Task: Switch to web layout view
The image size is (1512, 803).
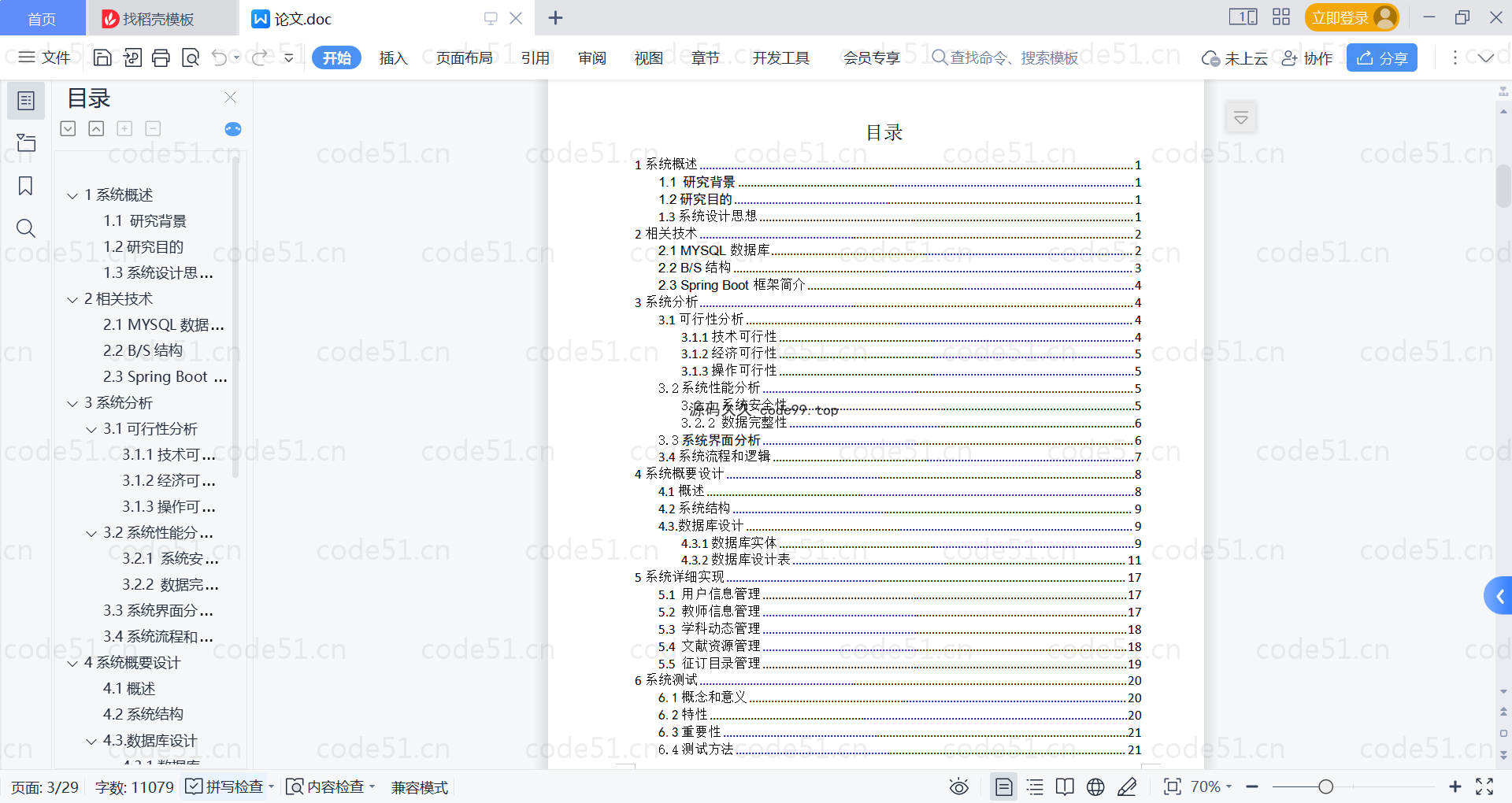Action: [x=1095, y=786]
